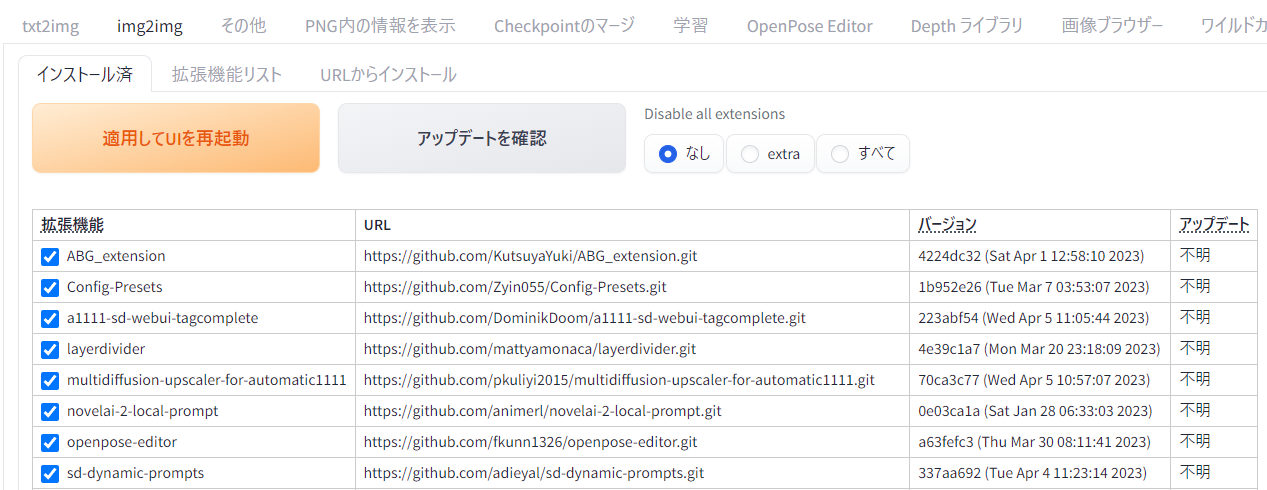Switch to the txt2img tab
Screen dimensions: 1267x490
click(50, 26)
